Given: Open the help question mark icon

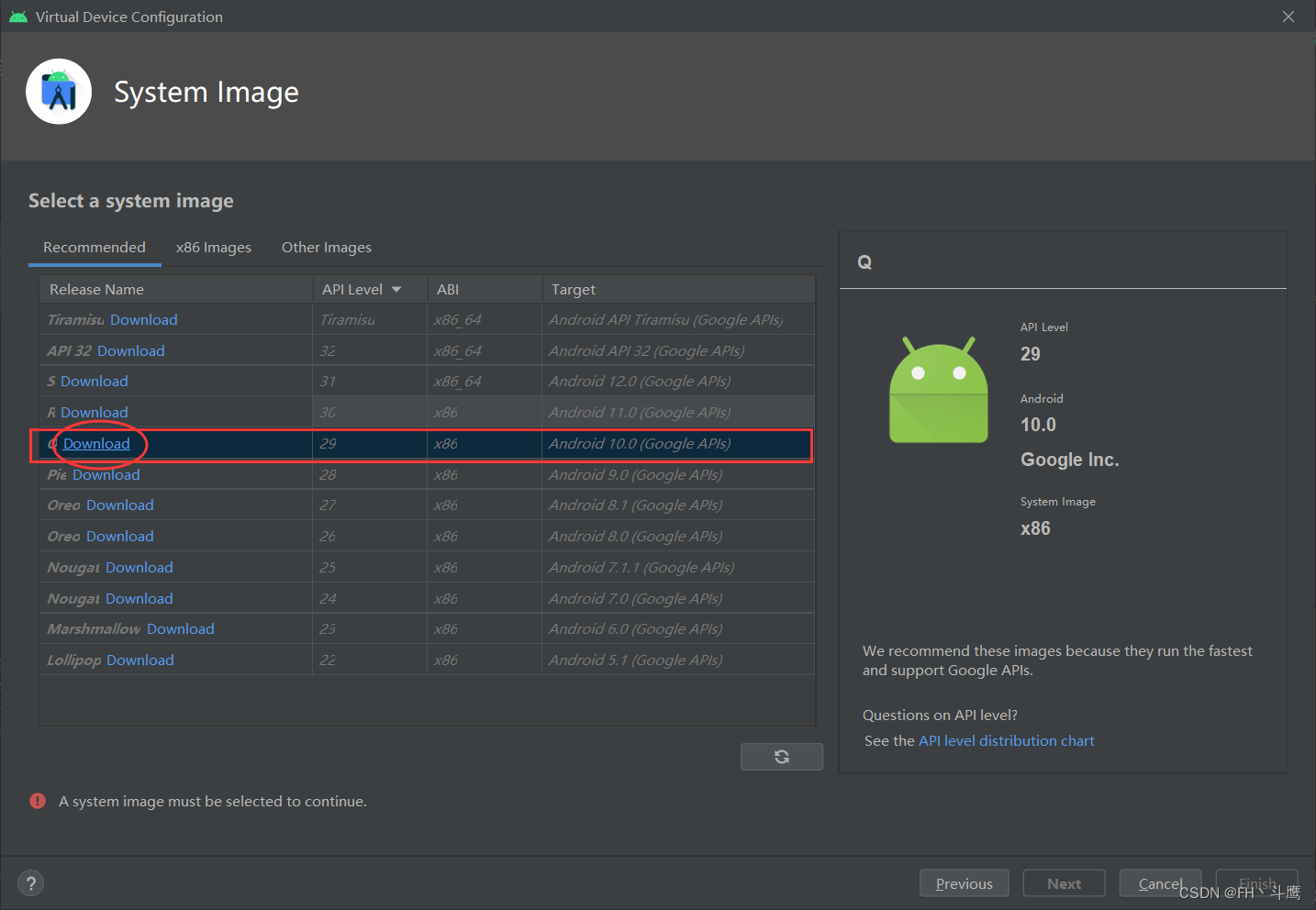Looking at the screenshot, I should 31,883.
